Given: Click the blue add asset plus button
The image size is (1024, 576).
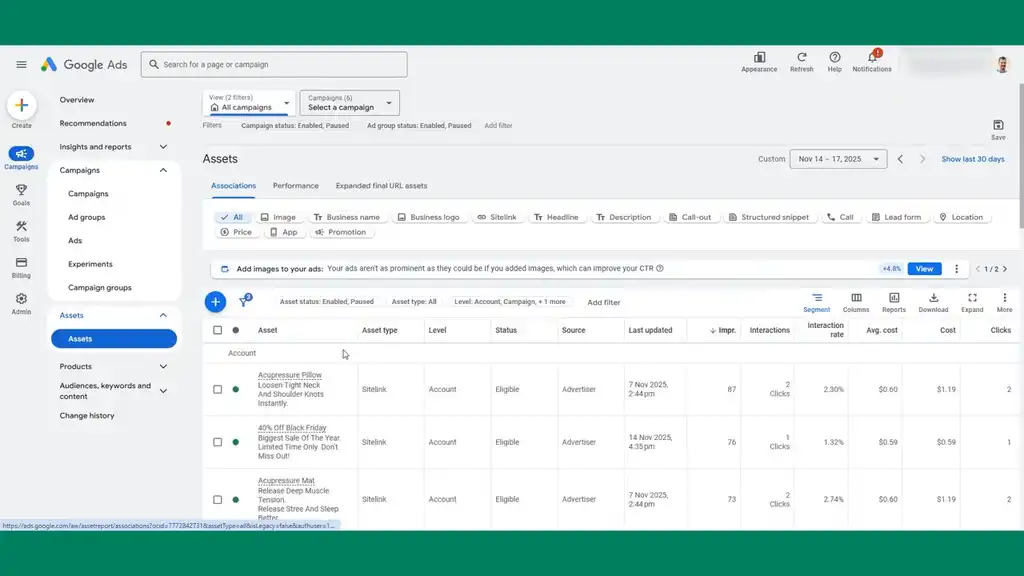Looking at the screenshot, I should click(x=215, y=302).
